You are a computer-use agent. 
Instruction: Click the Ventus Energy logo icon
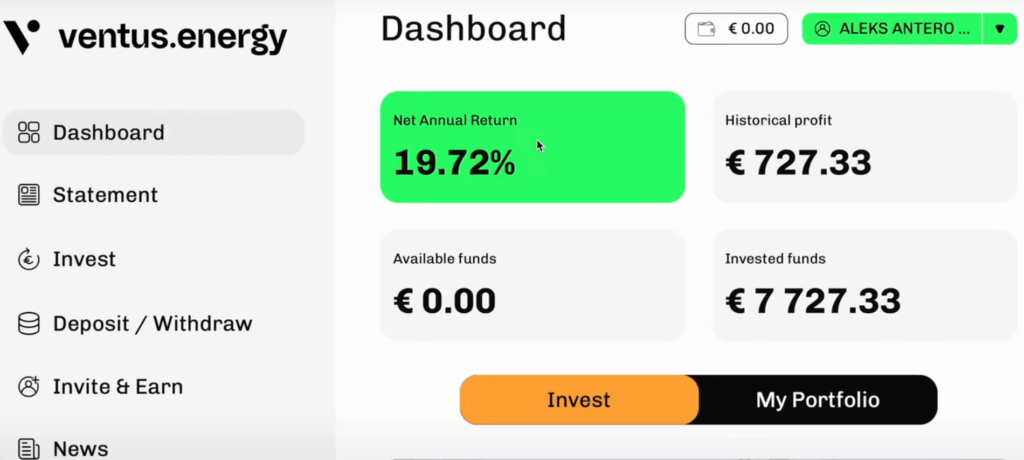22,37
